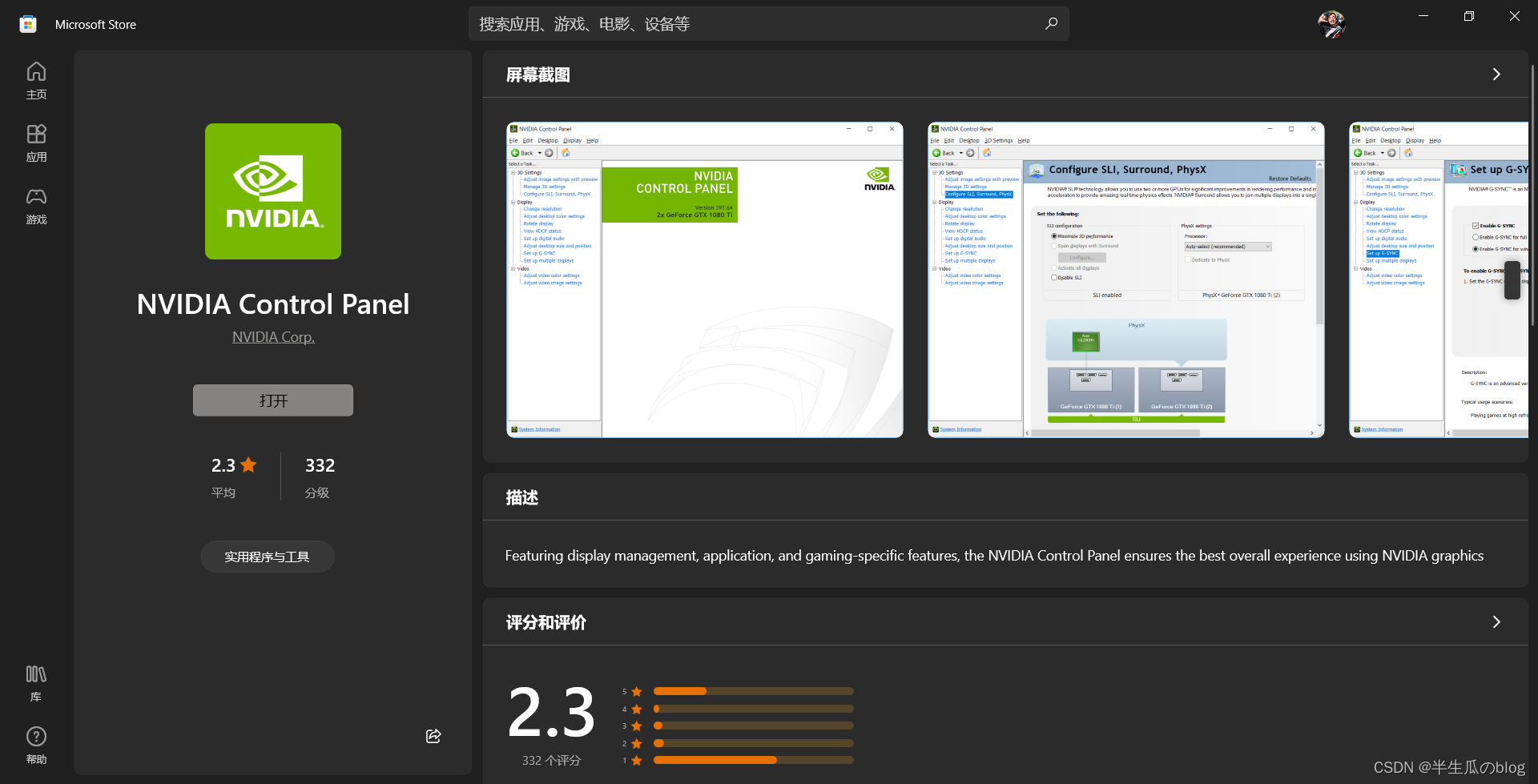Open the Help (帮助) sidebar icon
The width and height of the screenshot is (1538, 784).
click(36, 746)
